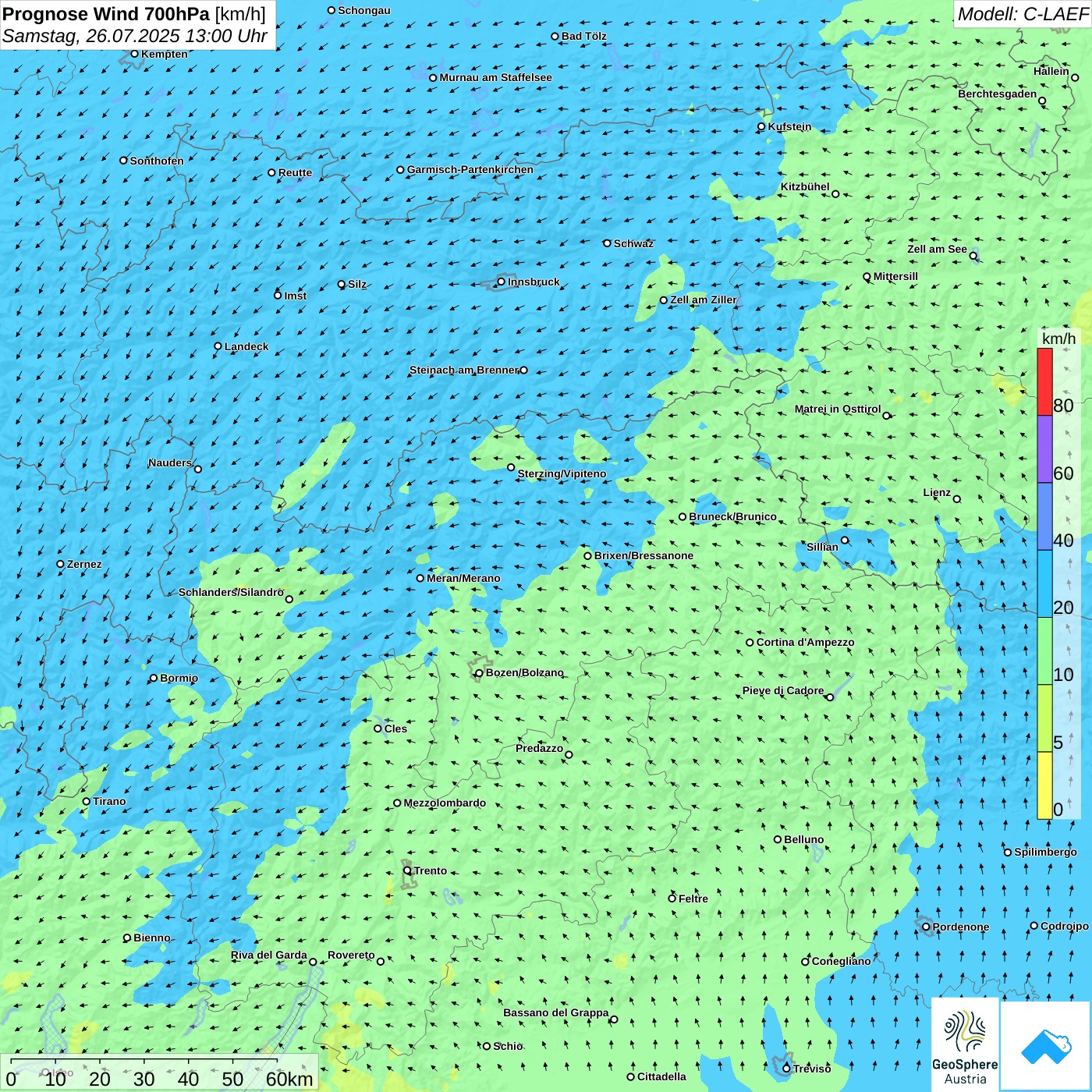1092x1092 pixels.
Task: Click the Feltre location marker
Action: [672, 899]
